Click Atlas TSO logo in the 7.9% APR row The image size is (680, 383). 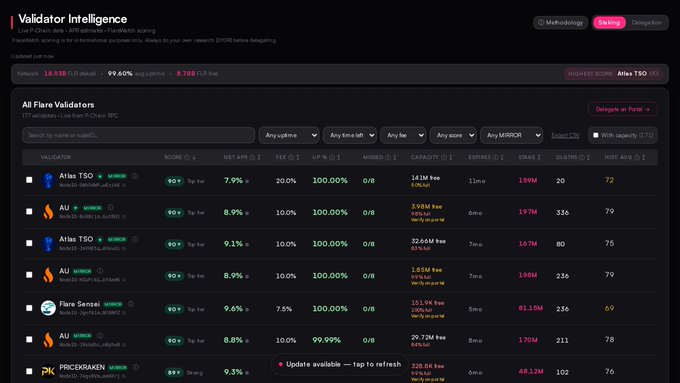48,180
